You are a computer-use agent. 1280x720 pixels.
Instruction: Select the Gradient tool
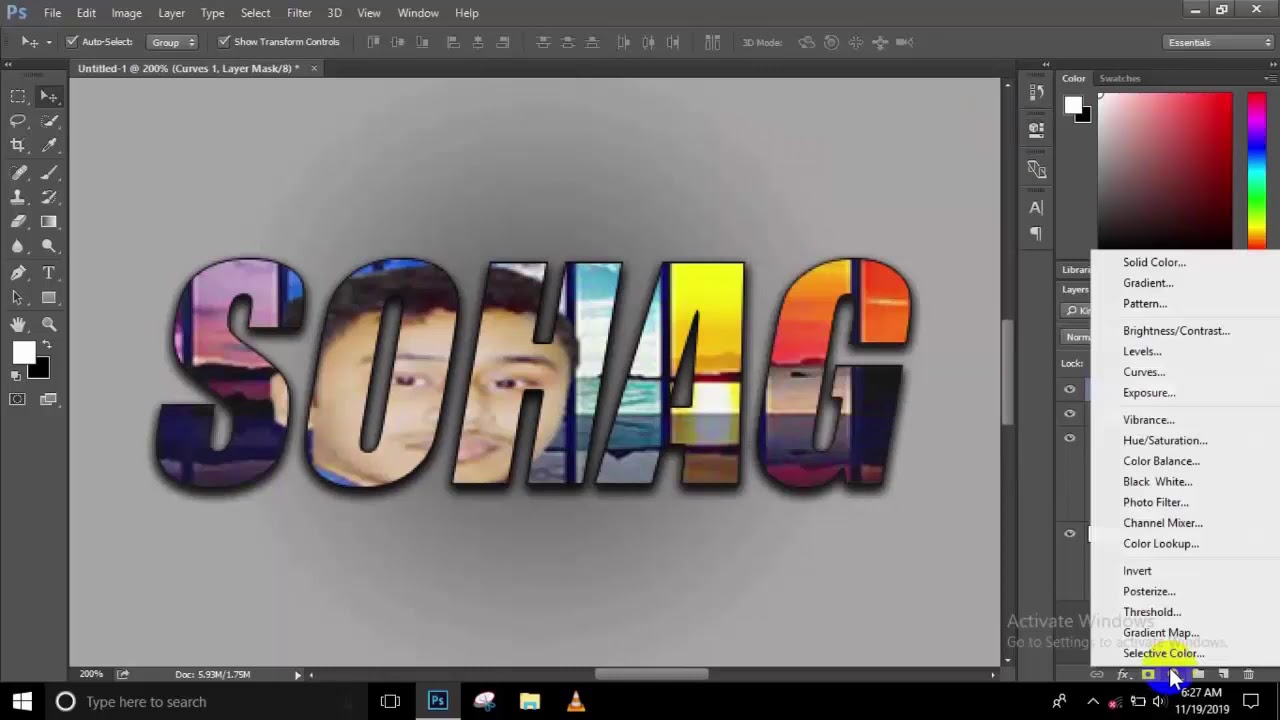click(48, 222)
